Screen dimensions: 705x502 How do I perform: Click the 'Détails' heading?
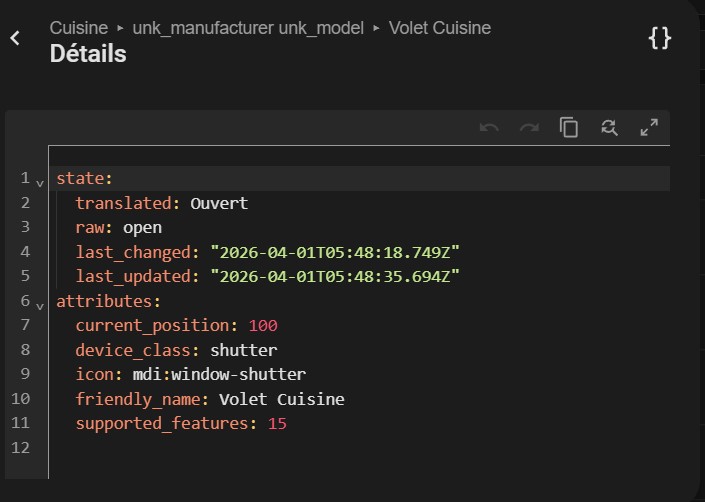pos(88,54)
